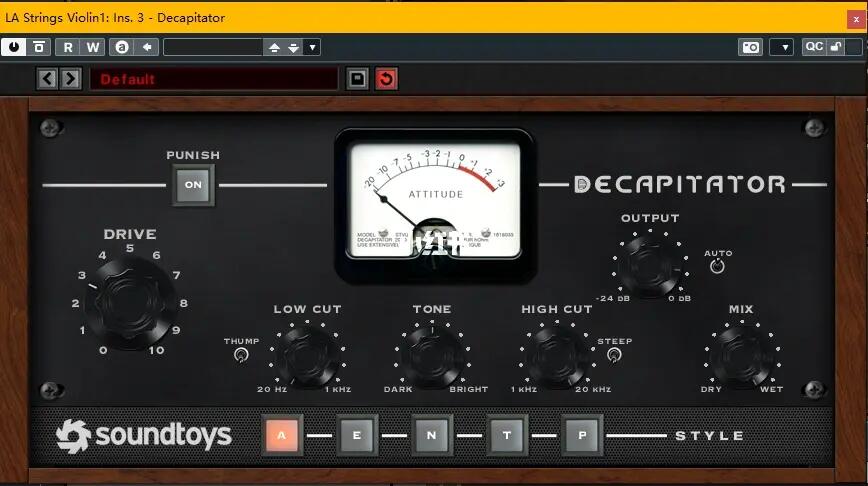Click the Tone knob

coord(433,358)
